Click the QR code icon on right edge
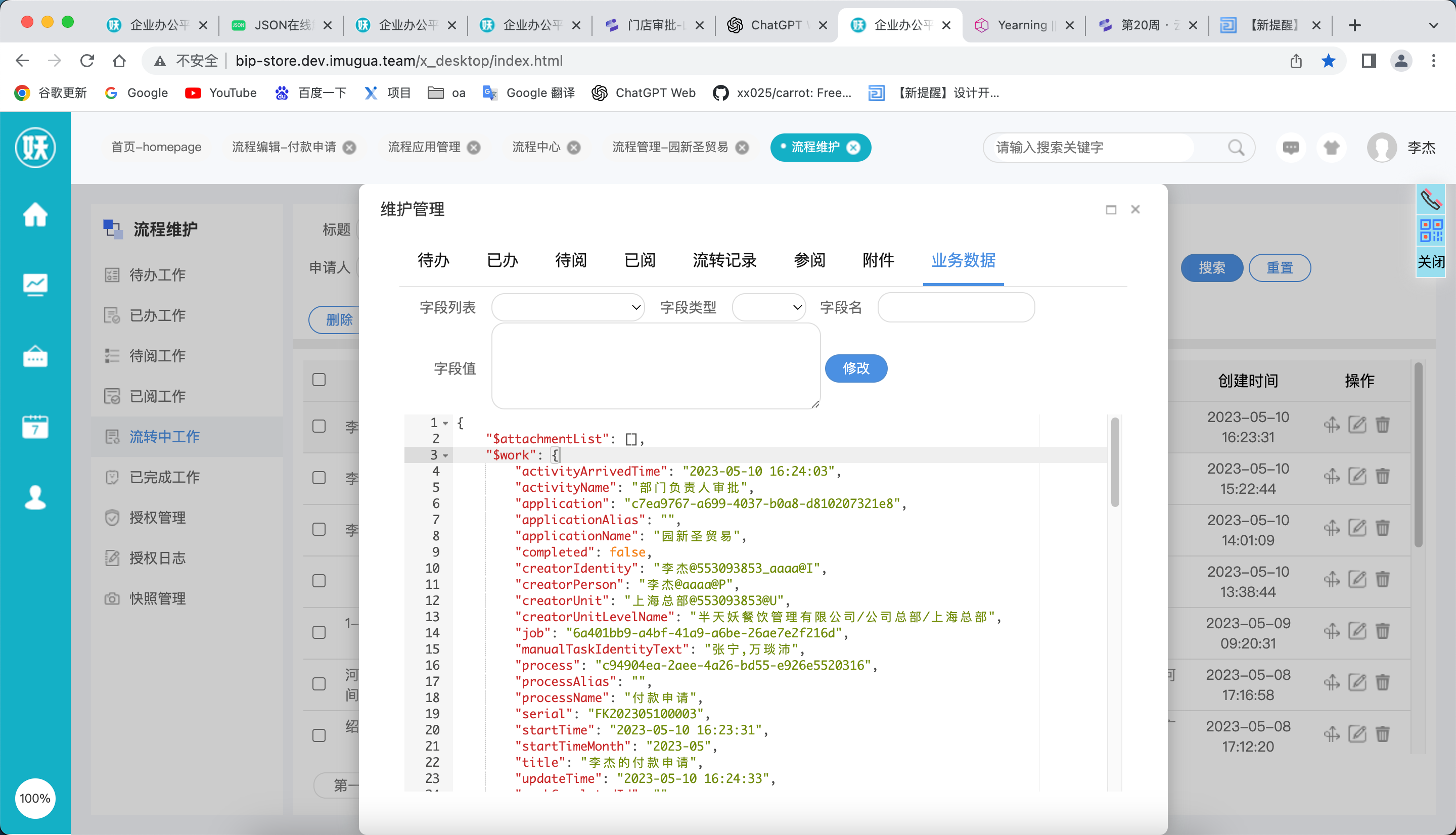The width and height of the screenshot is (1456, 835). click(1431, 231)
